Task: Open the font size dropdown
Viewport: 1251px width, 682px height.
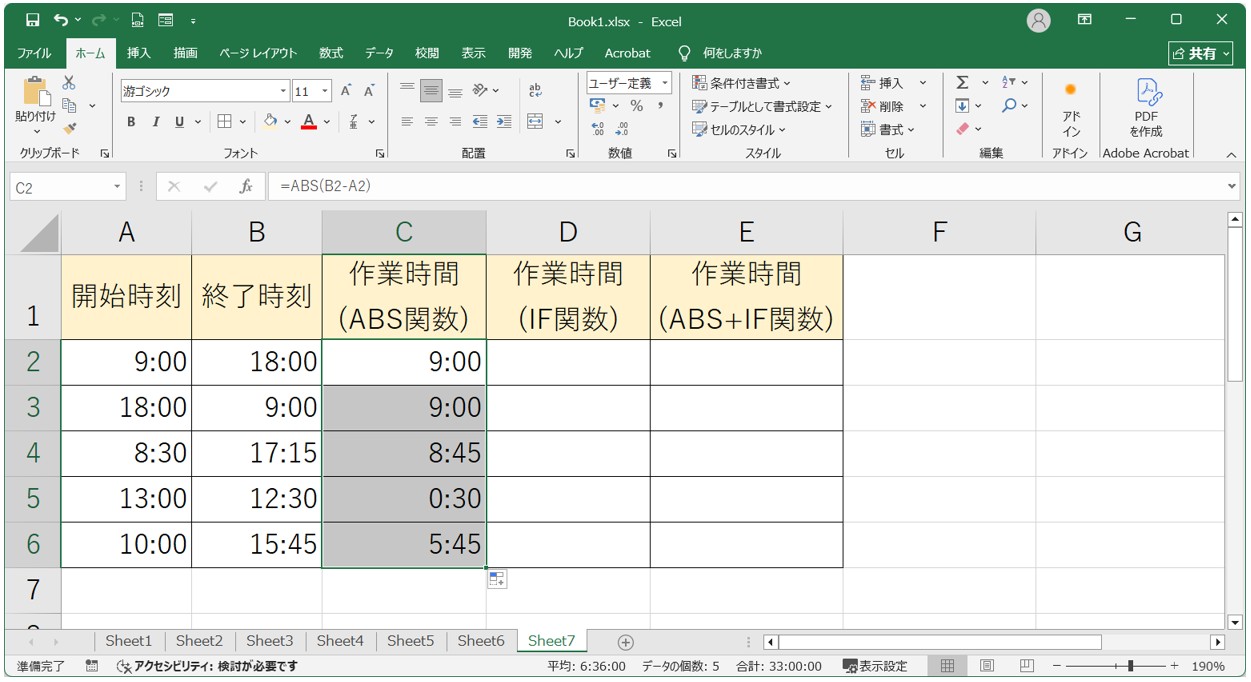Action: coord(325,91)
